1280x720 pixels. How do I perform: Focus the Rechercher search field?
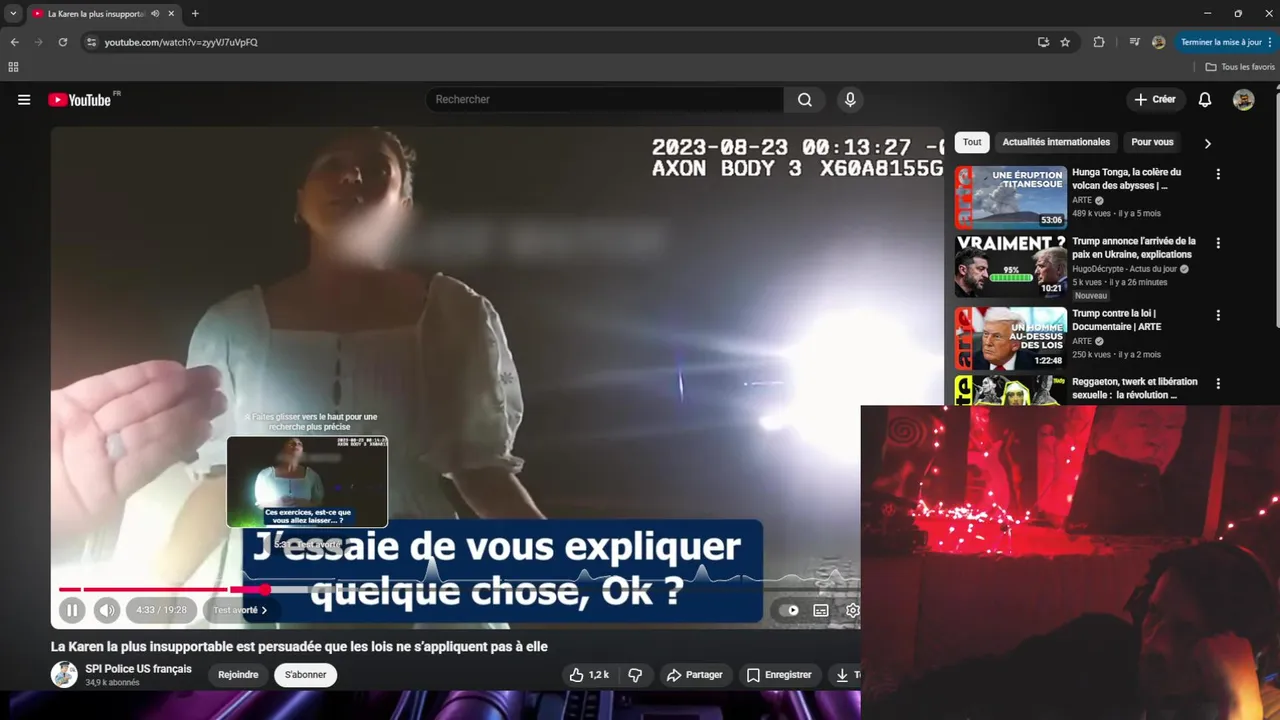click(x=606, y=100)
